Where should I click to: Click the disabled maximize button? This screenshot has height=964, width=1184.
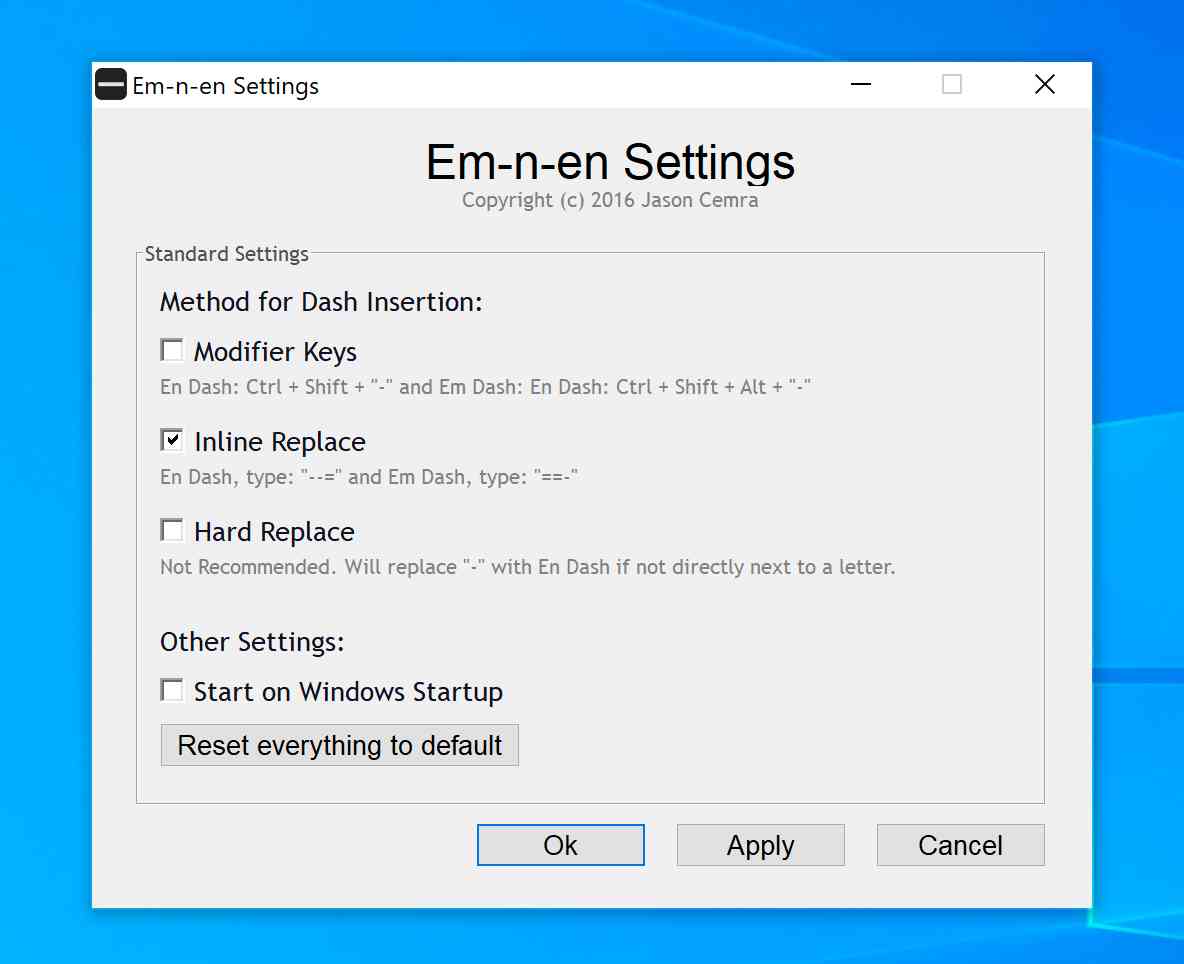(952, 84)
